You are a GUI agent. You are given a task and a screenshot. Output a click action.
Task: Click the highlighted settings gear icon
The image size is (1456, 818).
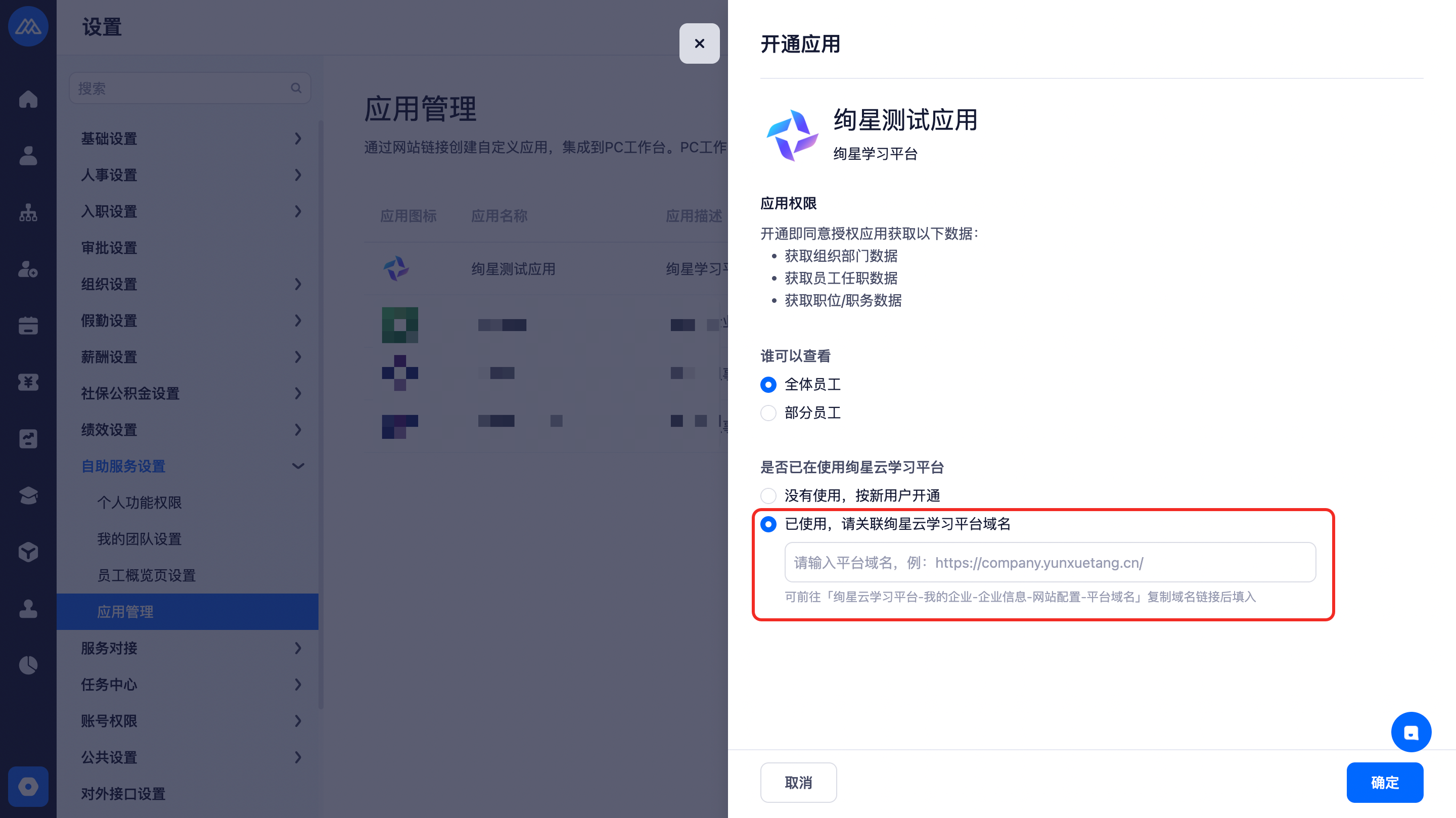28,786
